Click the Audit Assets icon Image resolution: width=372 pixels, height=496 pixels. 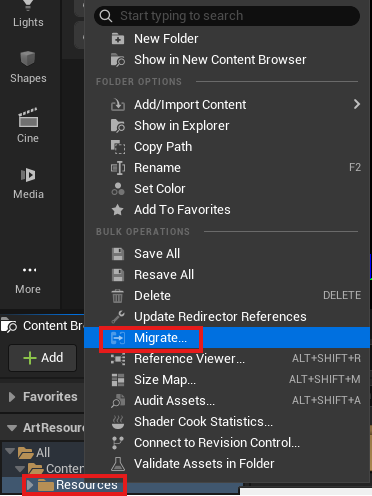118,401
